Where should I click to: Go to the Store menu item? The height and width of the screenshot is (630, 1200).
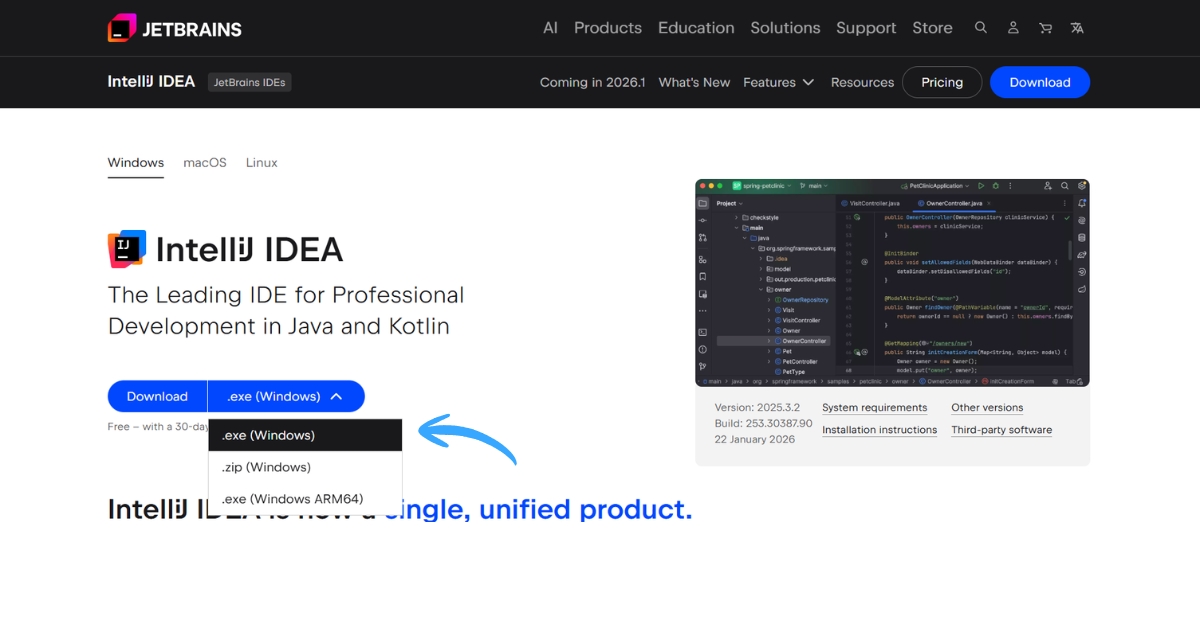pyautogui.click(x=932, y=28)
